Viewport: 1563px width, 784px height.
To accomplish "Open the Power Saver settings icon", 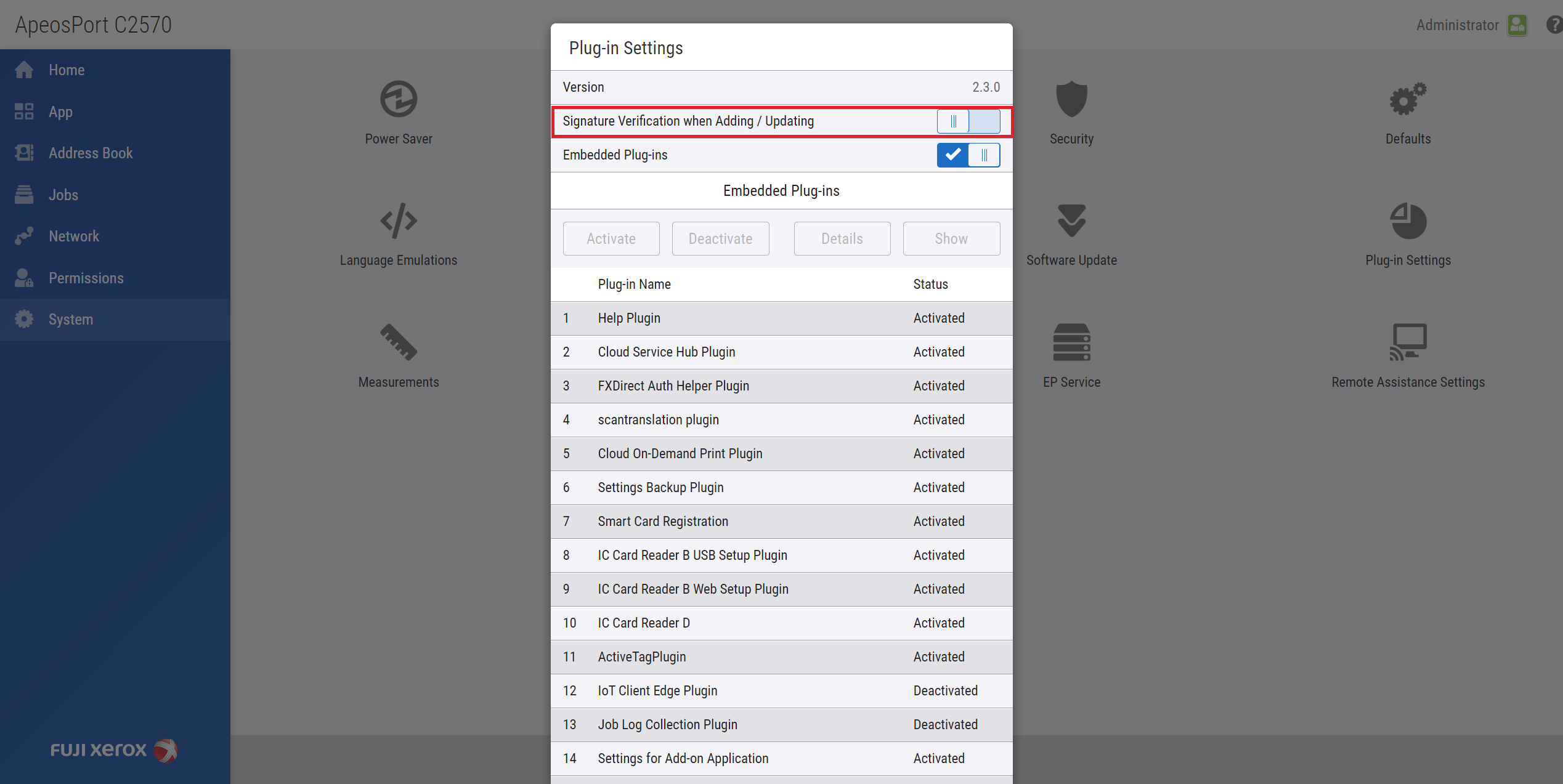I will coord(399,99).
